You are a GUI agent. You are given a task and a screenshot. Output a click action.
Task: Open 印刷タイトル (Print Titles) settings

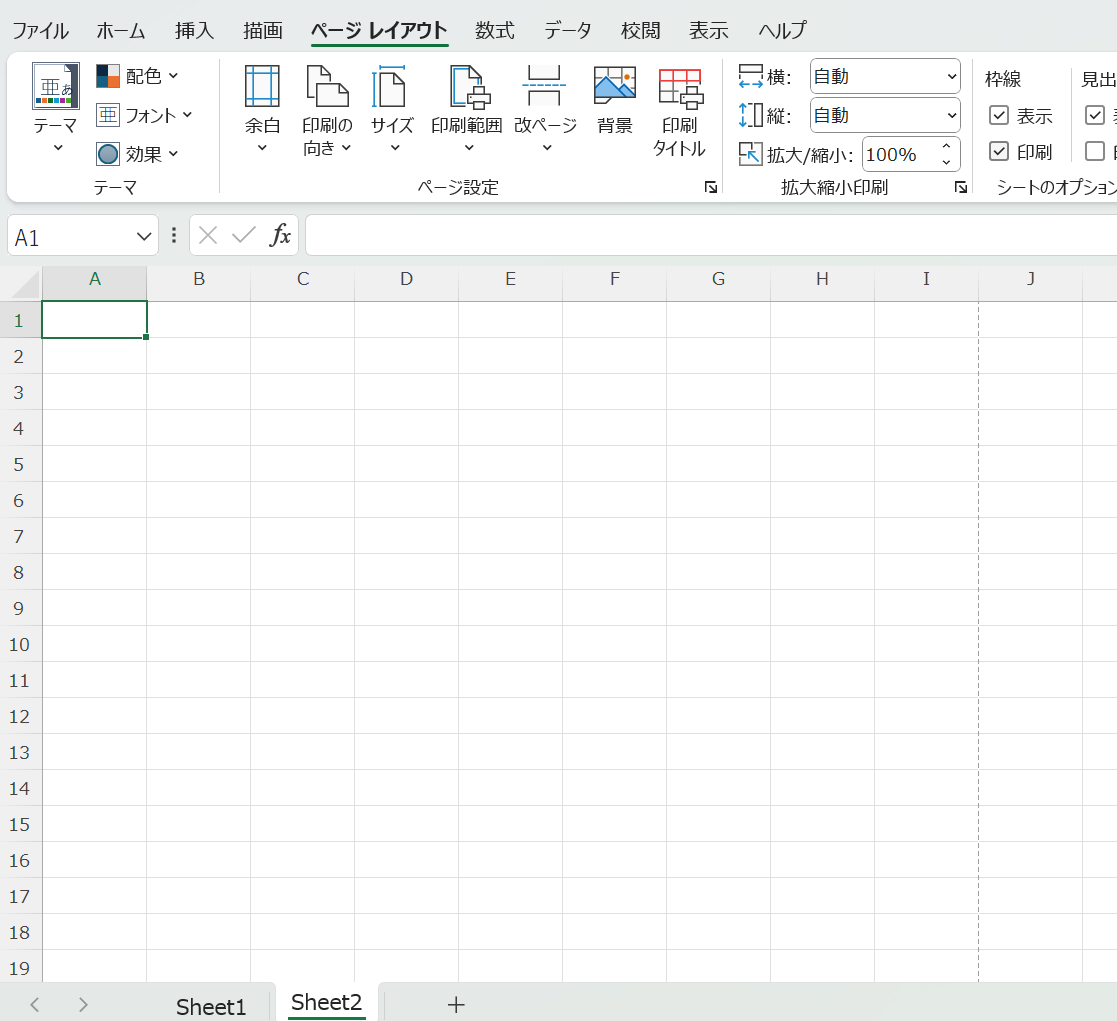coord(679,108)
